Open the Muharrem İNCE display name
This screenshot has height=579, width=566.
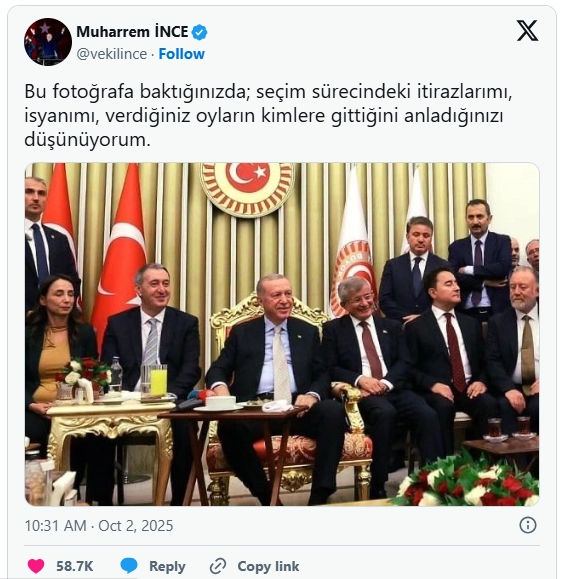132,32
